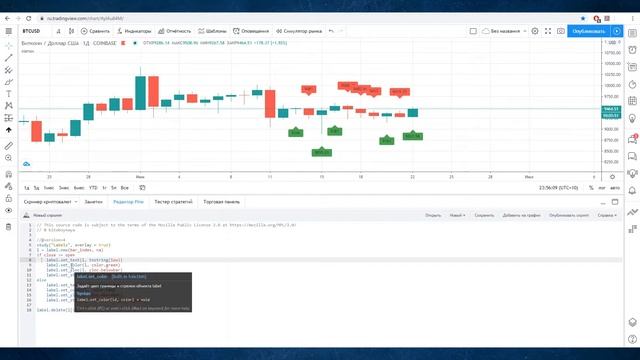This screenshot has width=640, height=360.
Task: Click the Сравнить compare button
Action: tap(95, 31)
